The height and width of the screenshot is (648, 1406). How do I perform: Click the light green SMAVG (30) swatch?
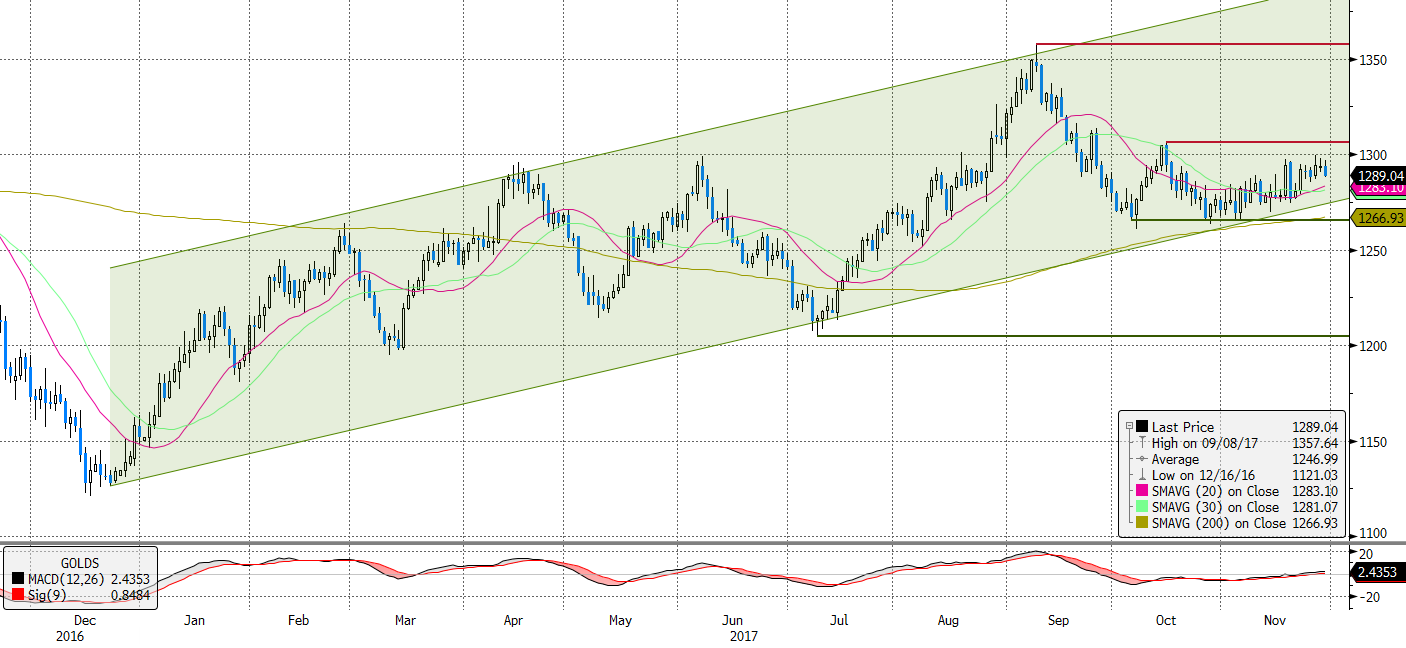(x=1142, y=507)
